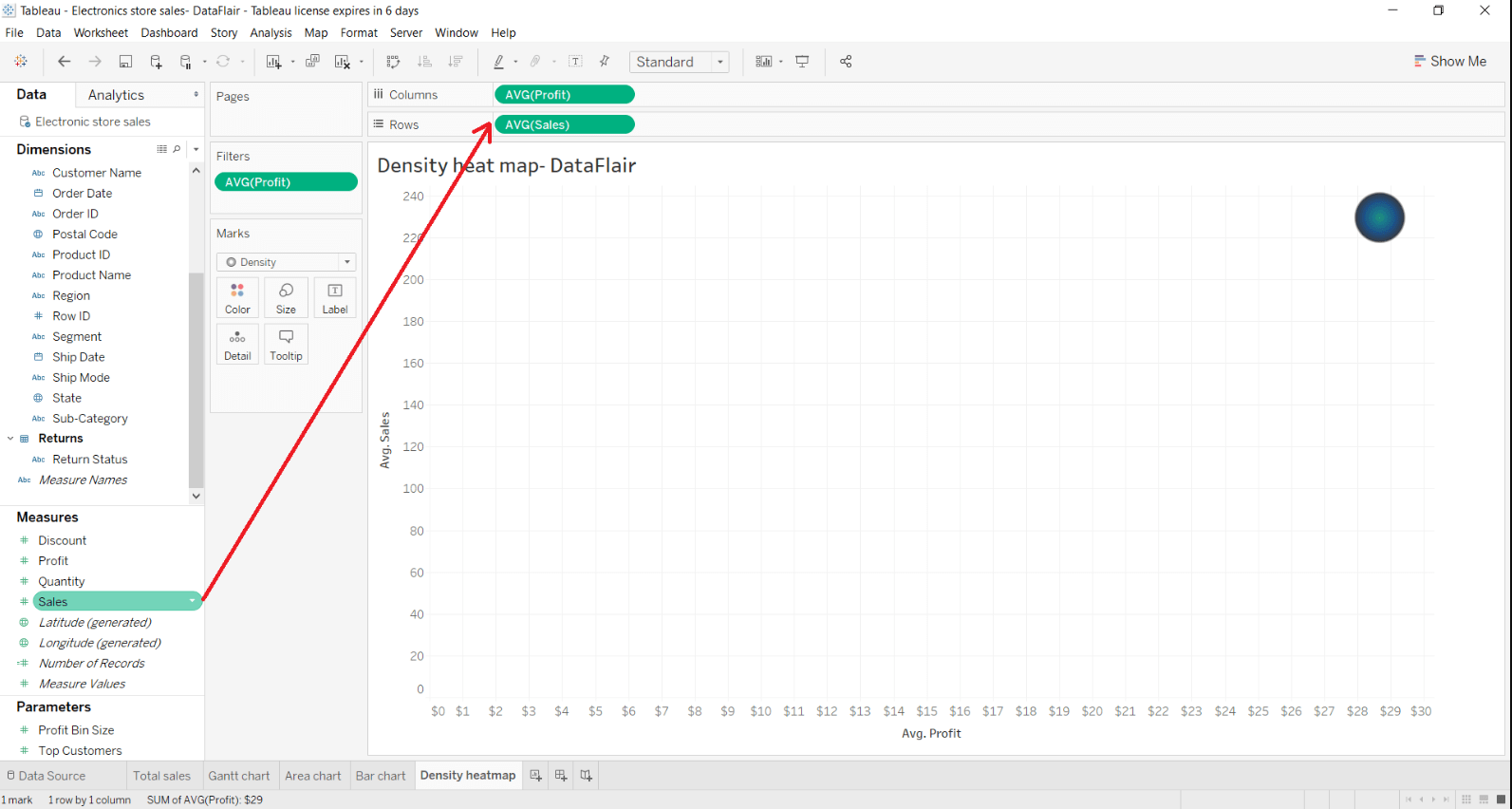
Task: Select the Sub-Category dimension
Action: [x=90, y=418]
